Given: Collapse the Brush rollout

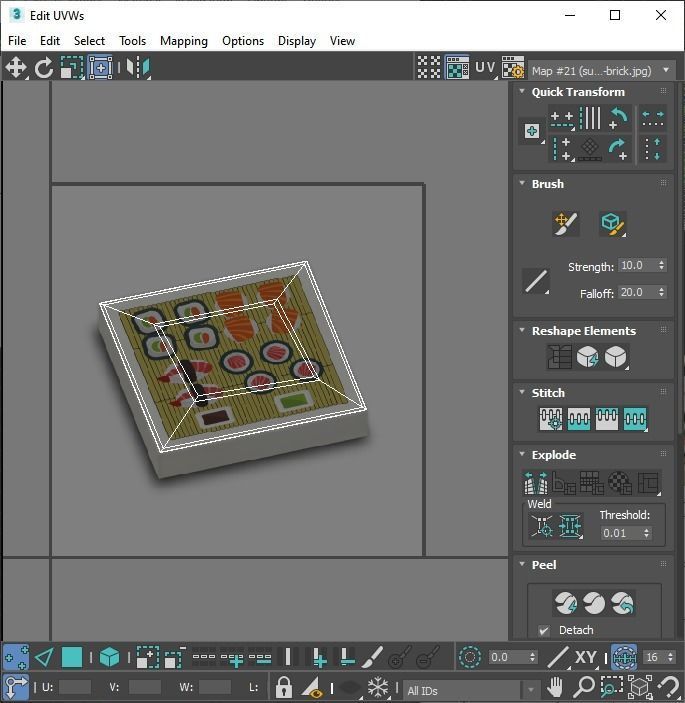Looking at the screenshot, I should (522, 183).
